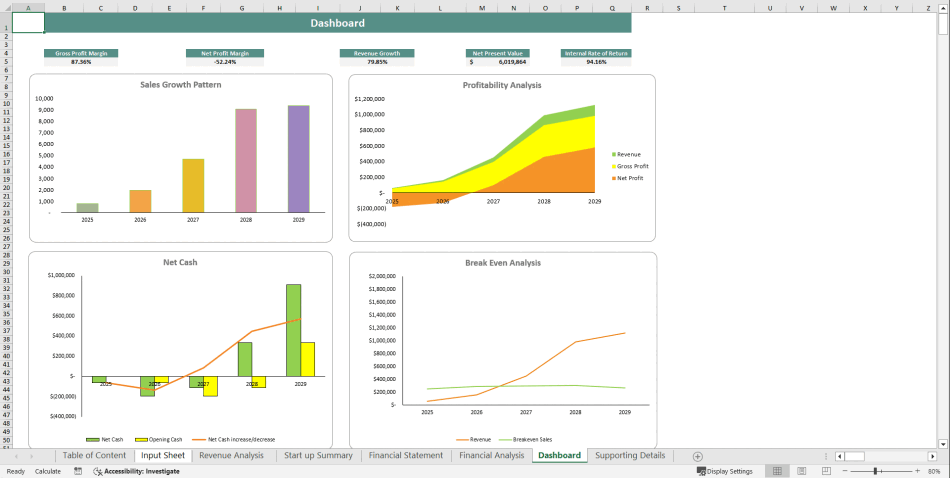The width and height of the screenshot is (950, 478).
Task: Go to the Revenue Analysis sheet
Action: [231, 456]
